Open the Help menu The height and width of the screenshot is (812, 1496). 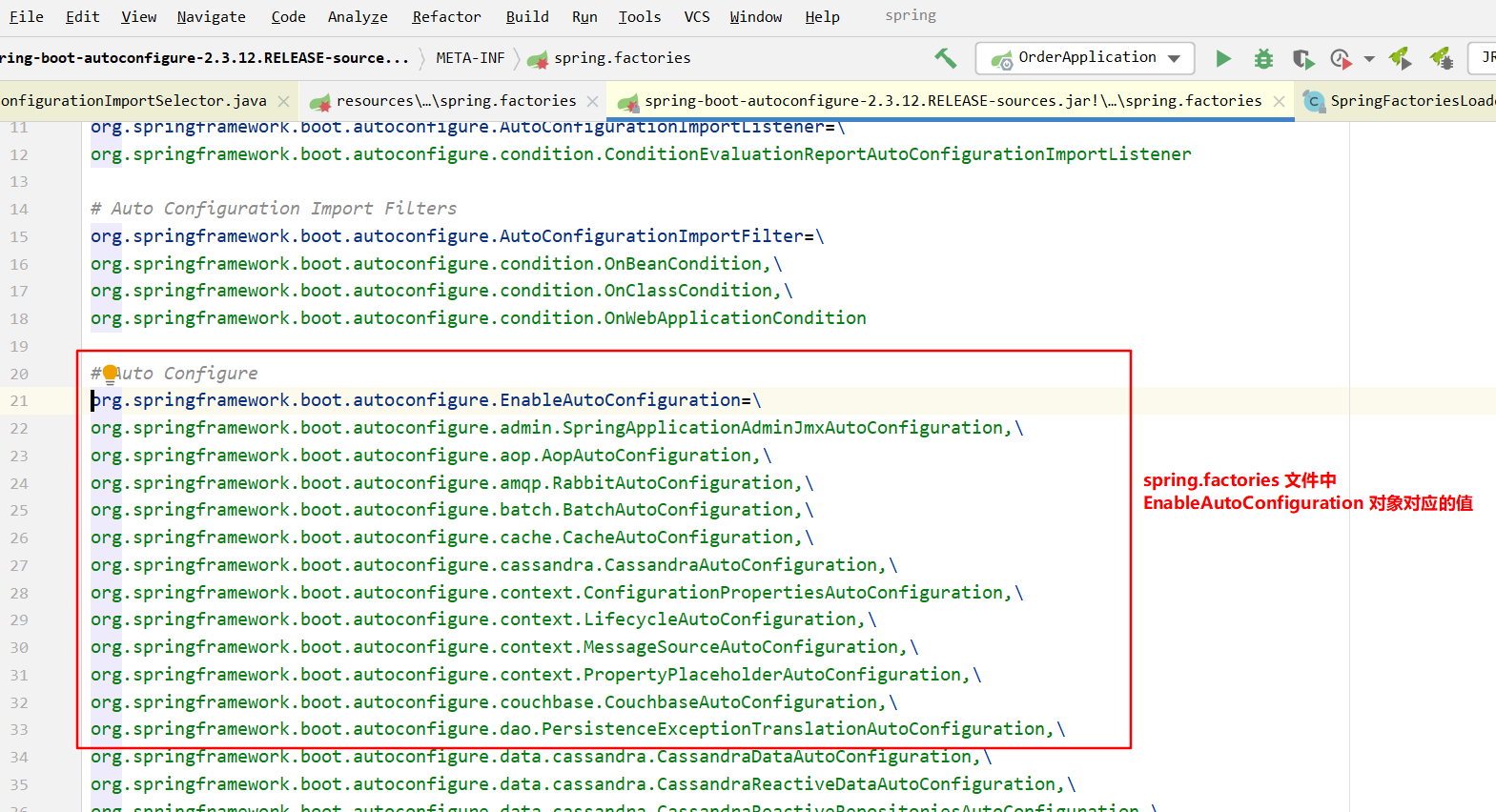(822, 16)
